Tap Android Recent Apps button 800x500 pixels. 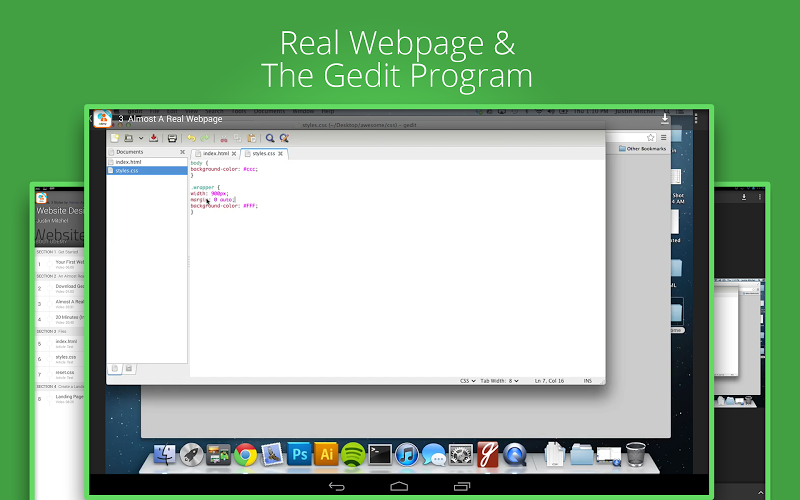462,486
